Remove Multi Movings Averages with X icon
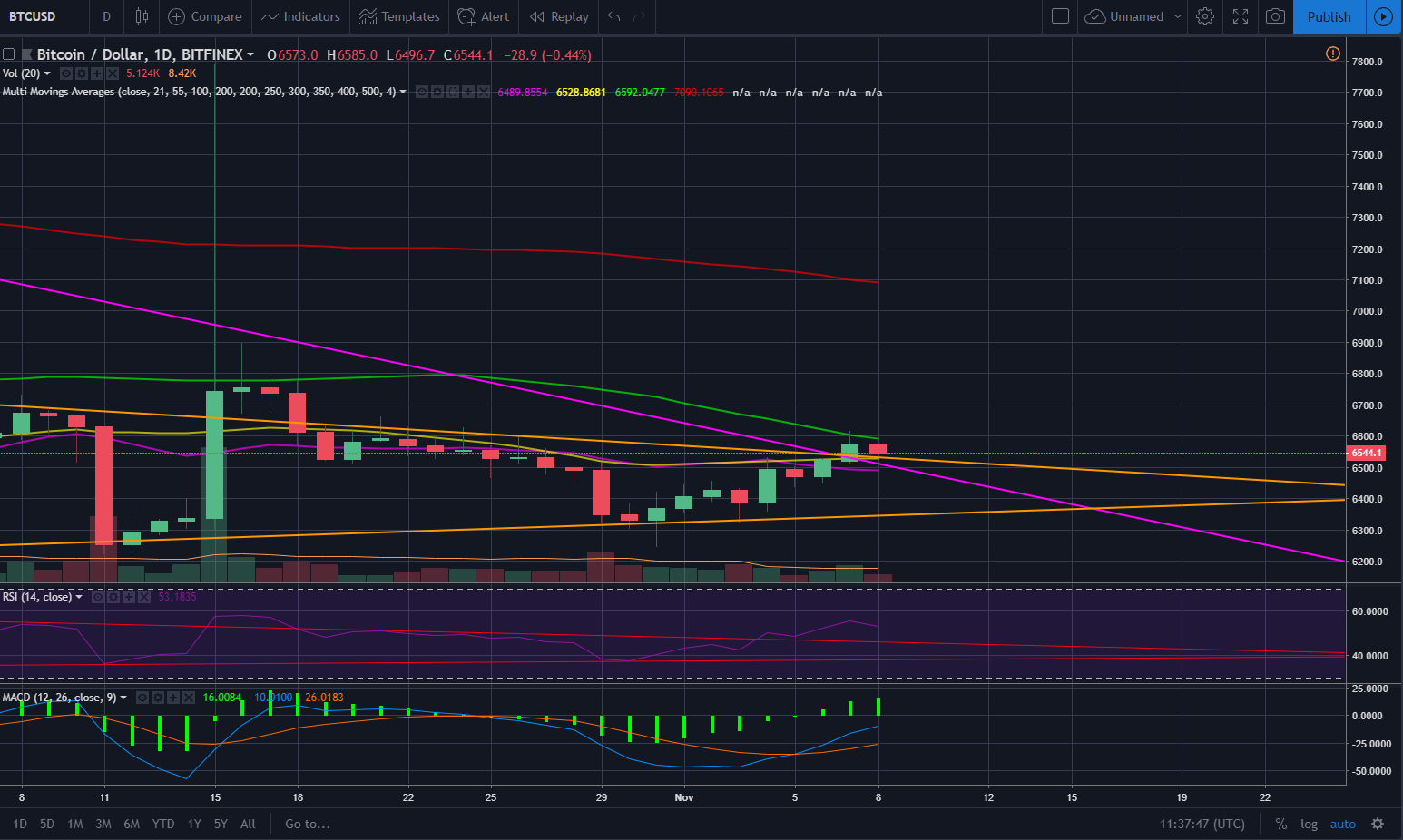Viewport: 1403px width, 840px height. [x=484, y=92]
